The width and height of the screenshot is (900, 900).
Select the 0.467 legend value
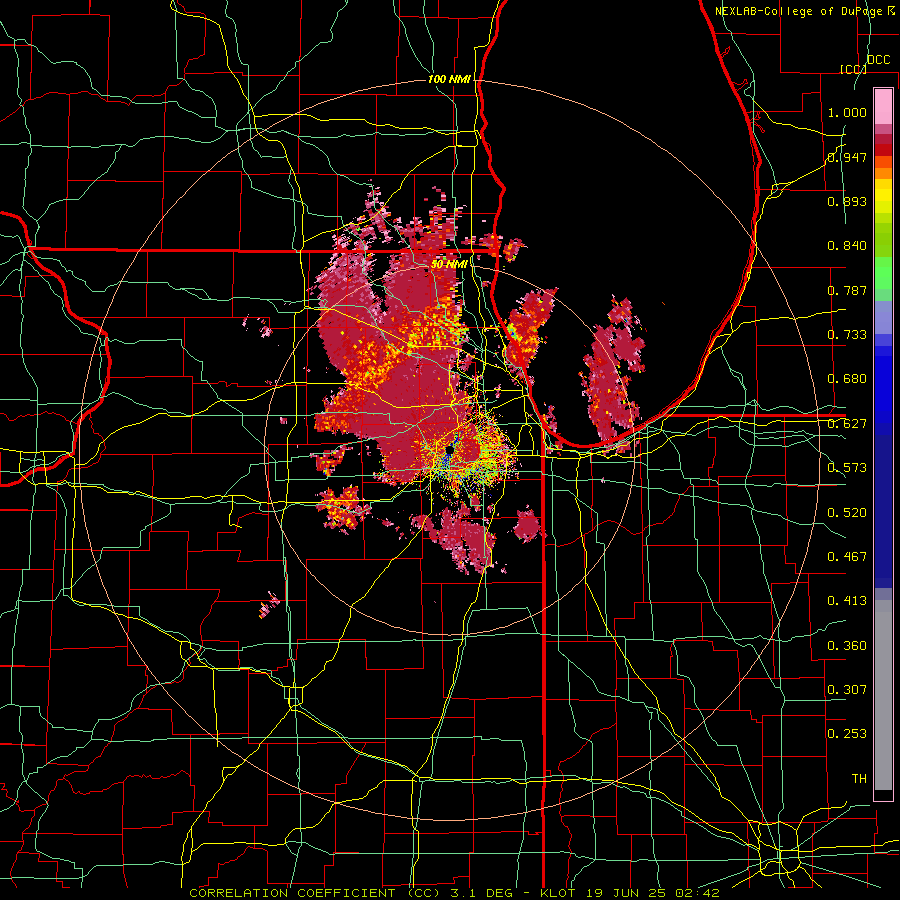[847, 557]
